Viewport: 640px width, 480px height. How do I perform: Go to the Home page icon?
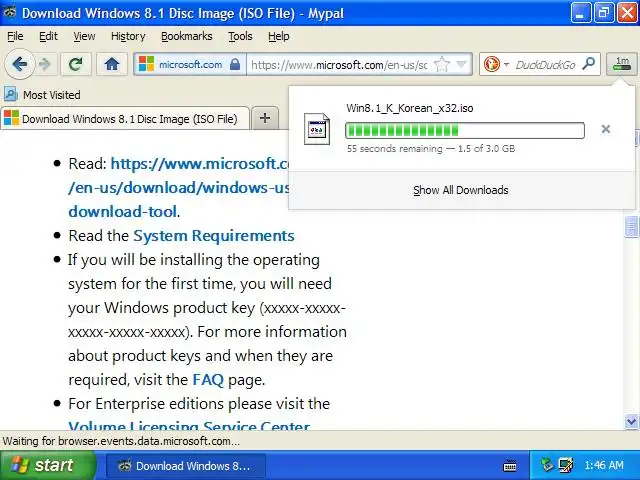point(111,64)
